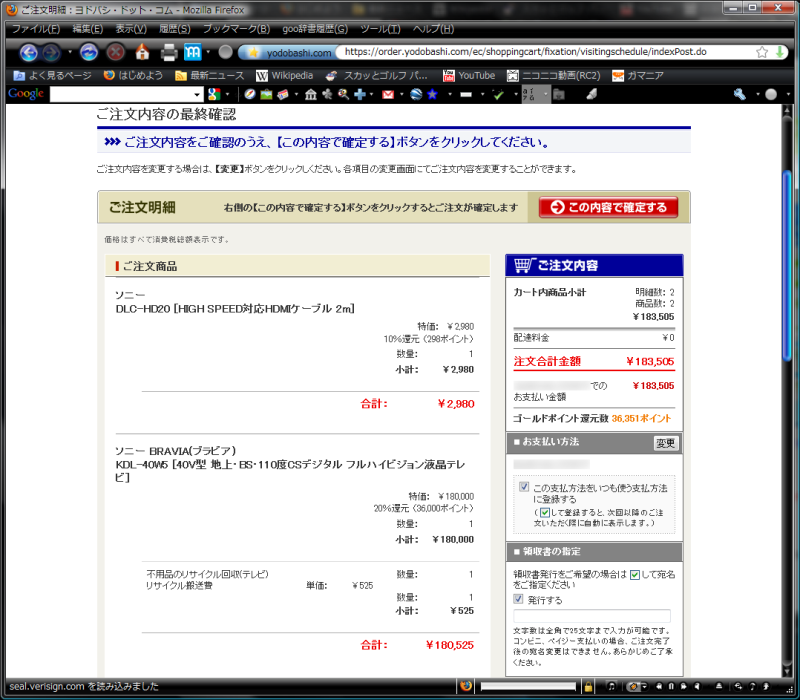Screen dimensions: 800x700
Task: Open dropdown next to the checkmark icon
Action: coord(516,95)
